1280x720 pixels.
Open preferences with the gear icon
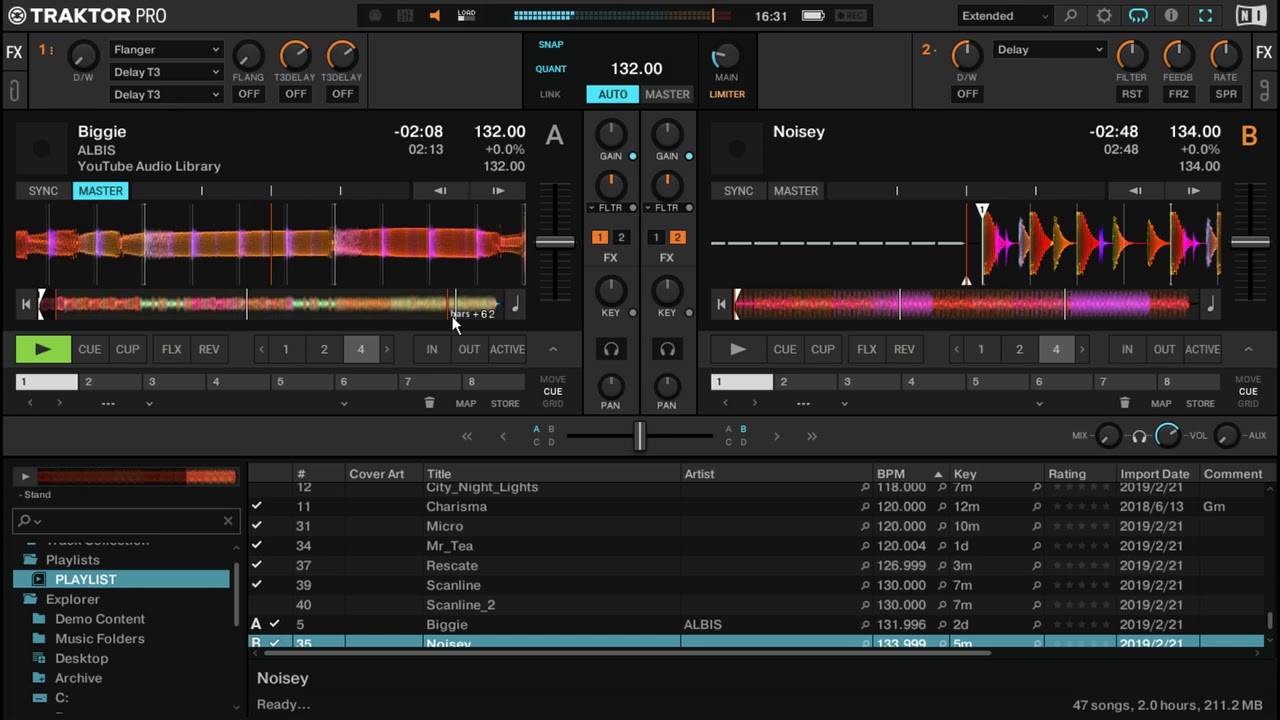pyautogui.click(x=1104, y=16)
